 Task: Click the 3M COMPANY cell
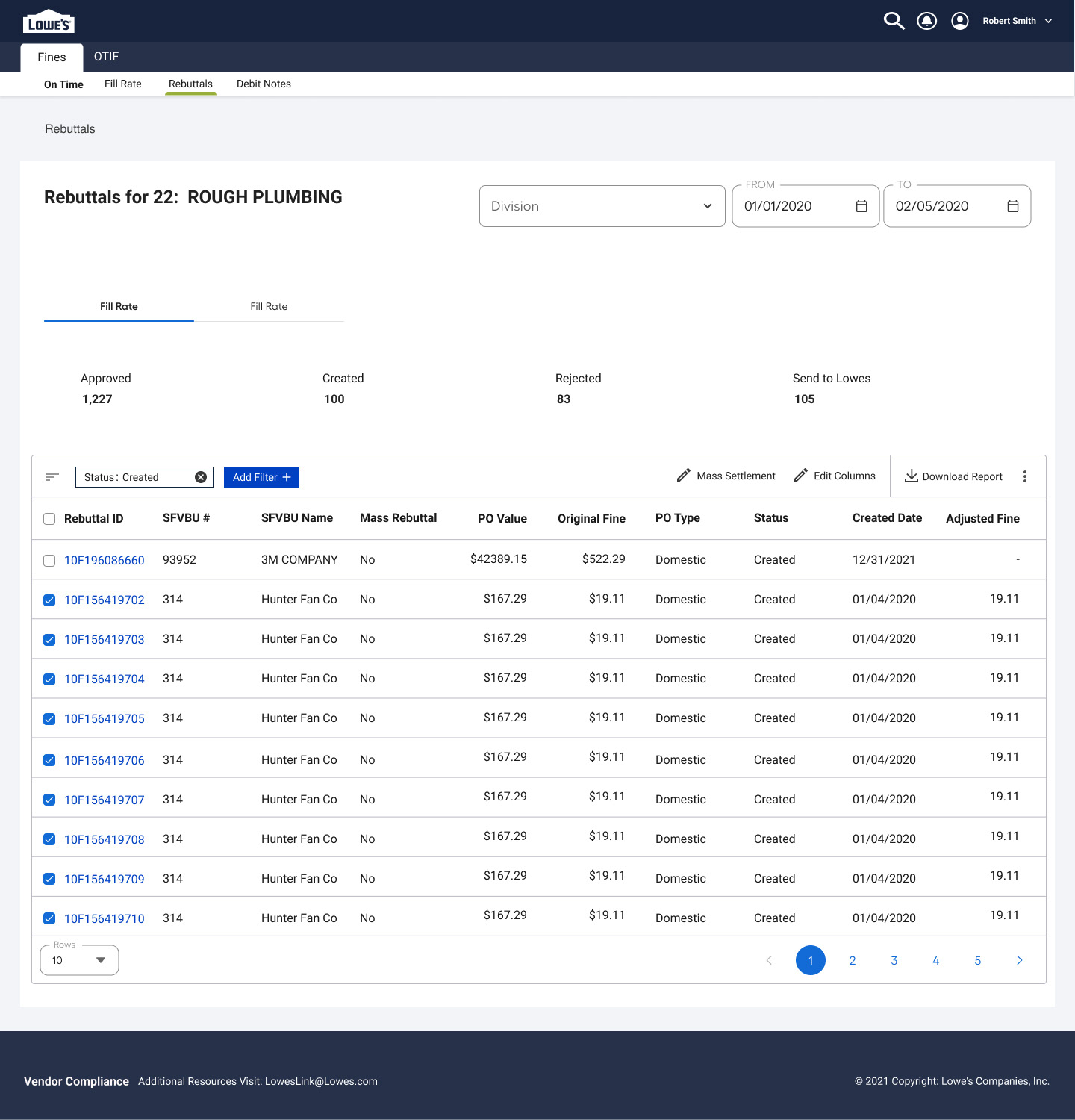click(299, 560)
